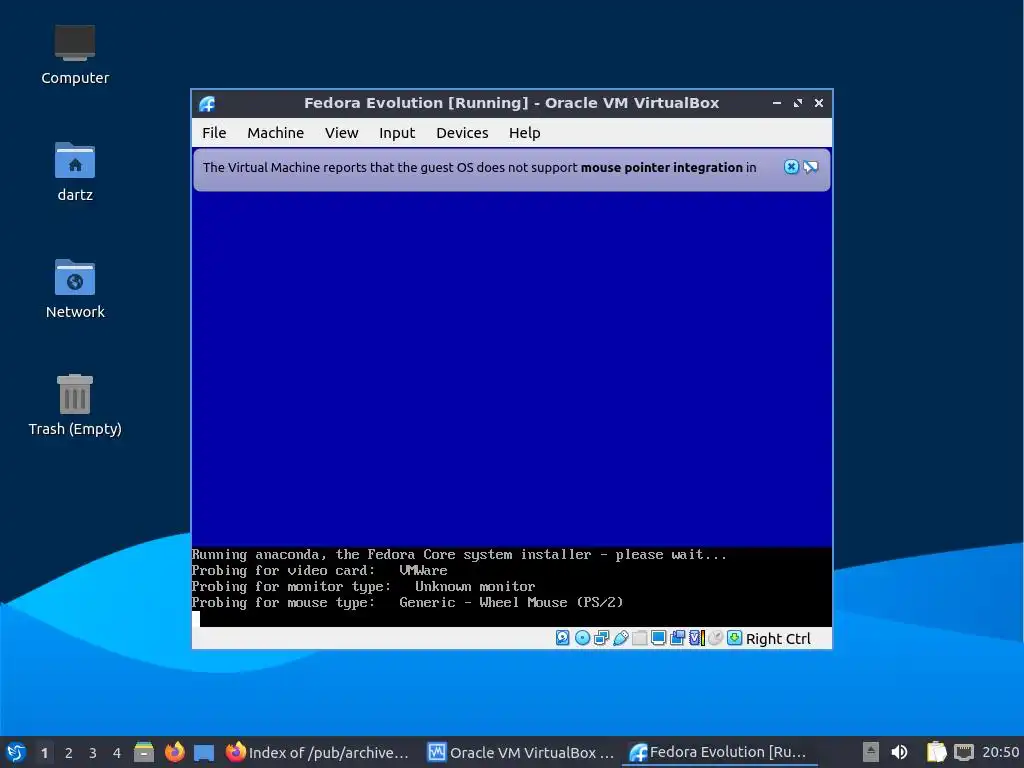1024x768 pixels.
Task: Select the Computer desktop icon
Action: pos(74,55)
